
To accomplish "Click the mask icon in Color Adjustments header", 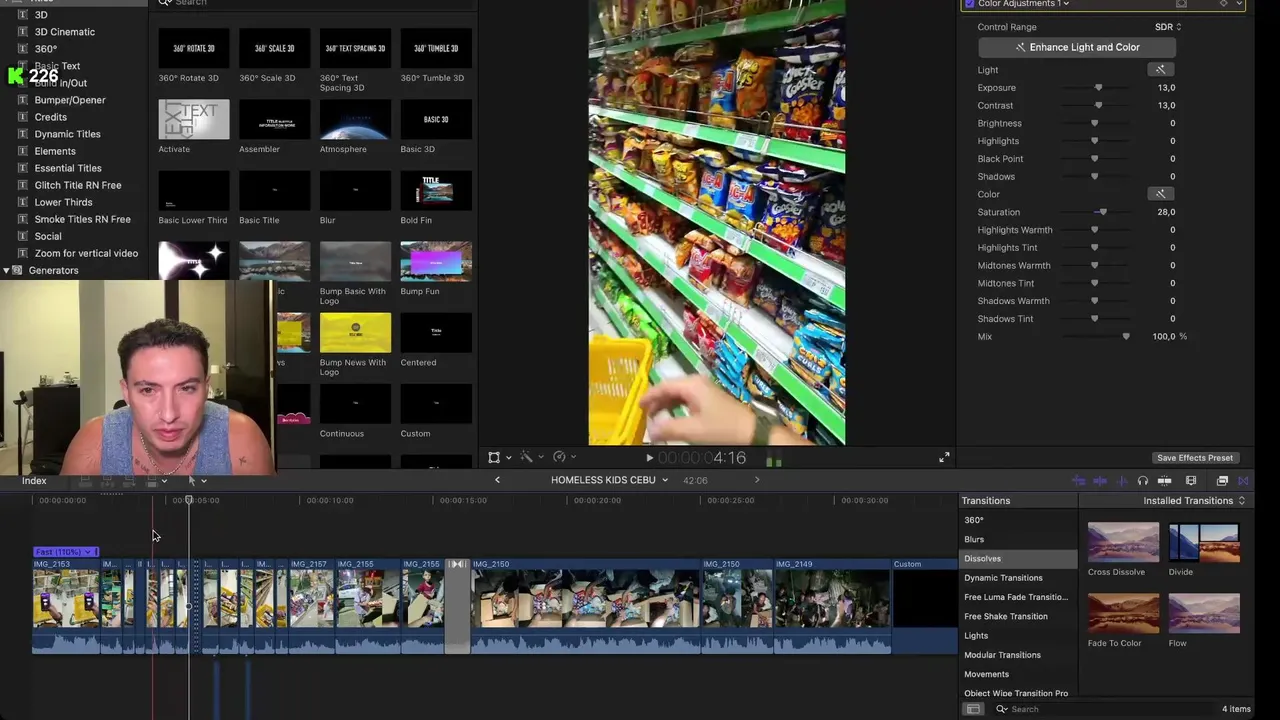I will click(1181, 4).
